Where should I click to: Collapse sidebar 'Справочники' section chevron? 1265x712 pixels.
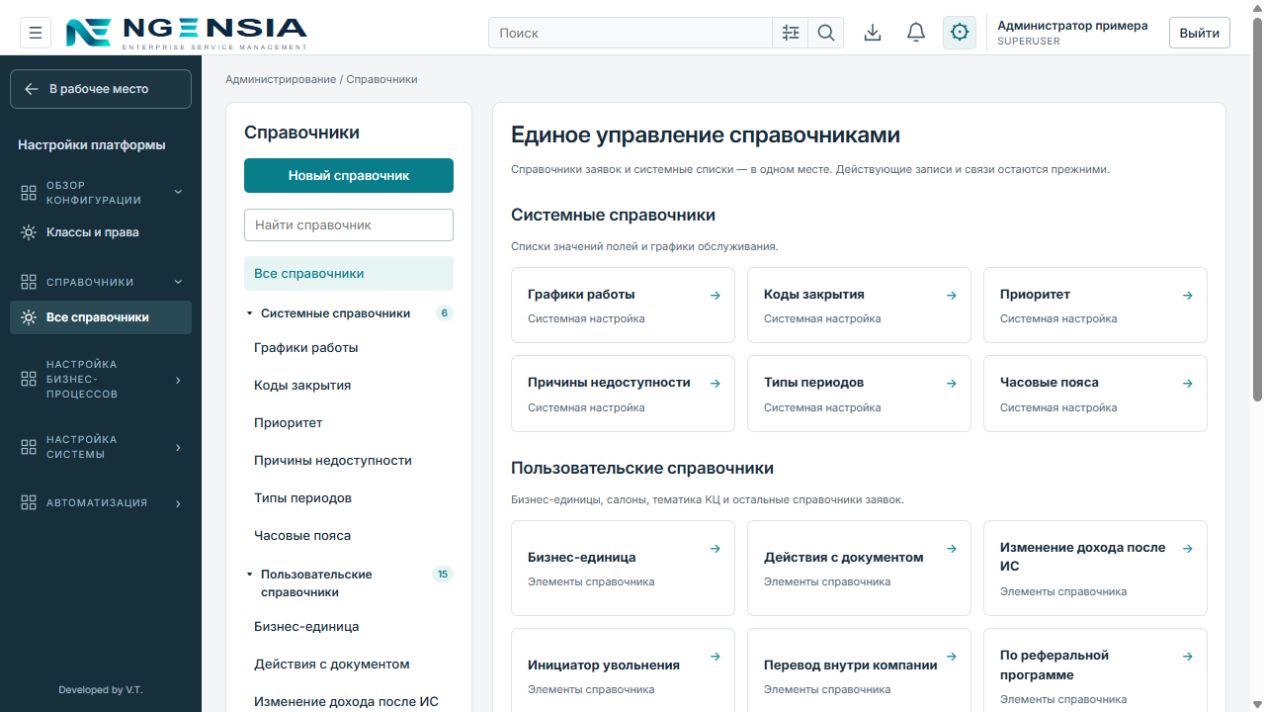point(178,282)
